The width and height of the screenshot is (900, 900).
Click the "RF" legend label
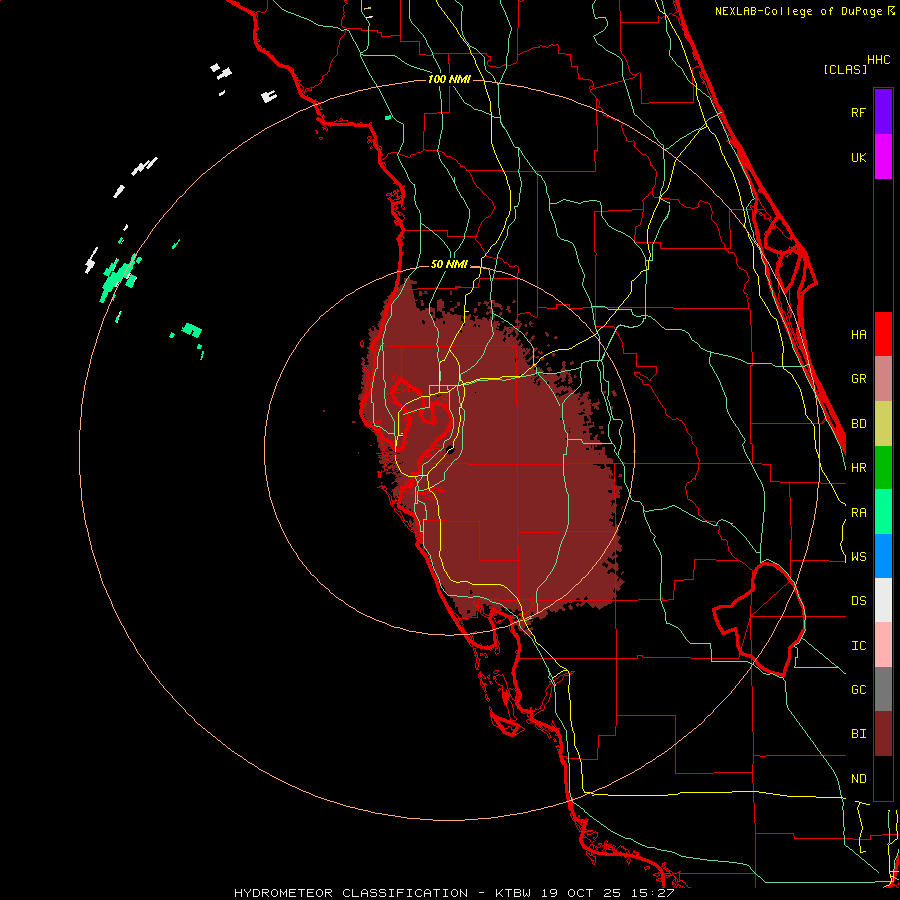(x=859, y=112)
